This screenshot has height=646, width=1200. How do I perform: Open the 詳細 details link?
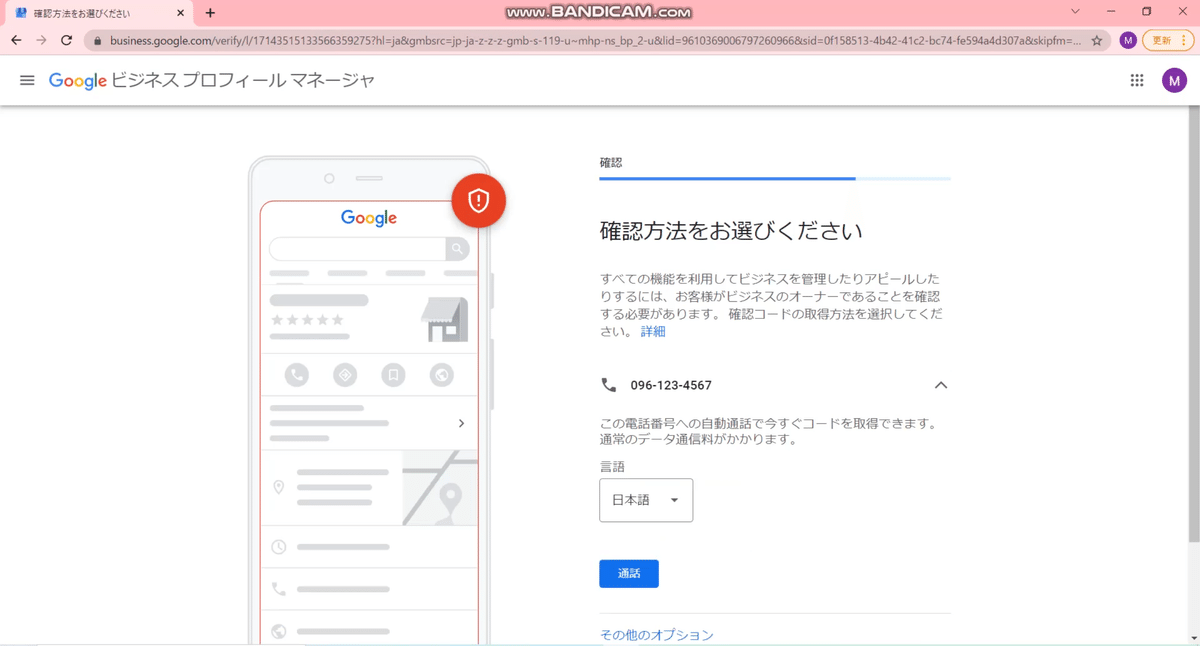click(x=653, y=331)
